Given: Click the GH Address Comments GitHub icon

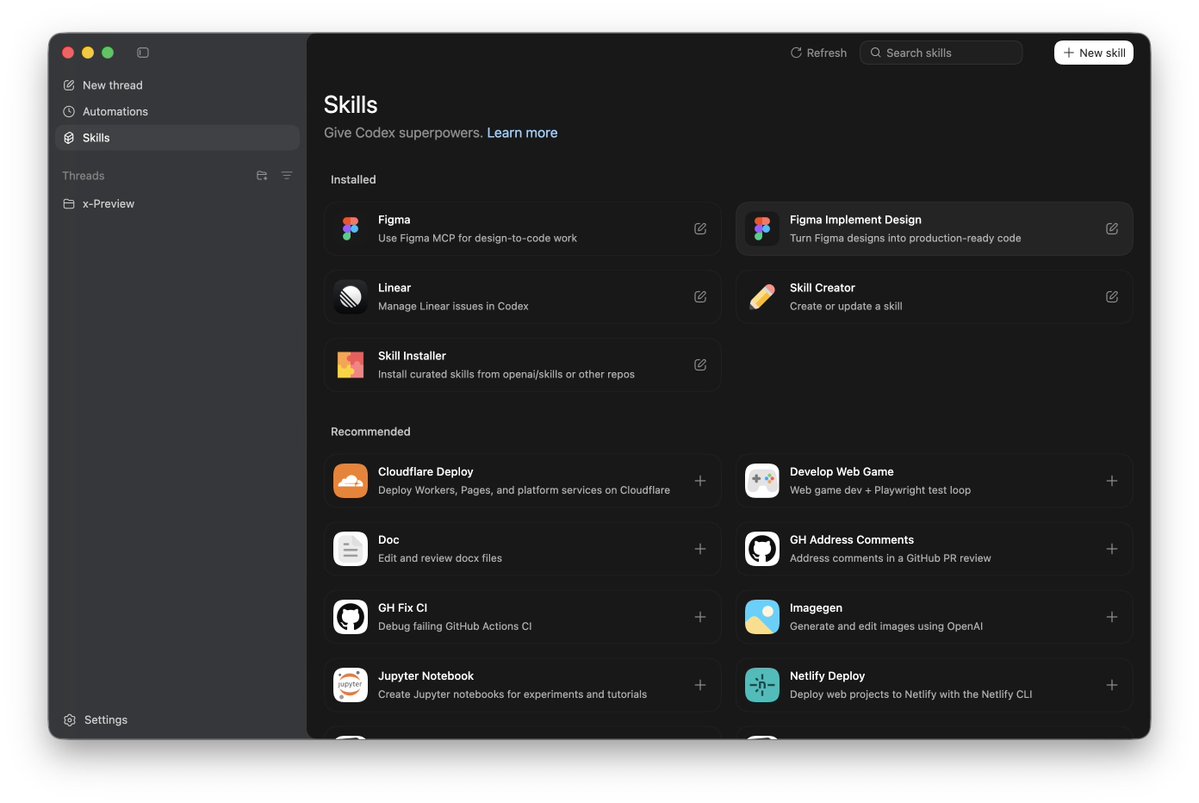Looking at the screenshot, I should (762, 549).
